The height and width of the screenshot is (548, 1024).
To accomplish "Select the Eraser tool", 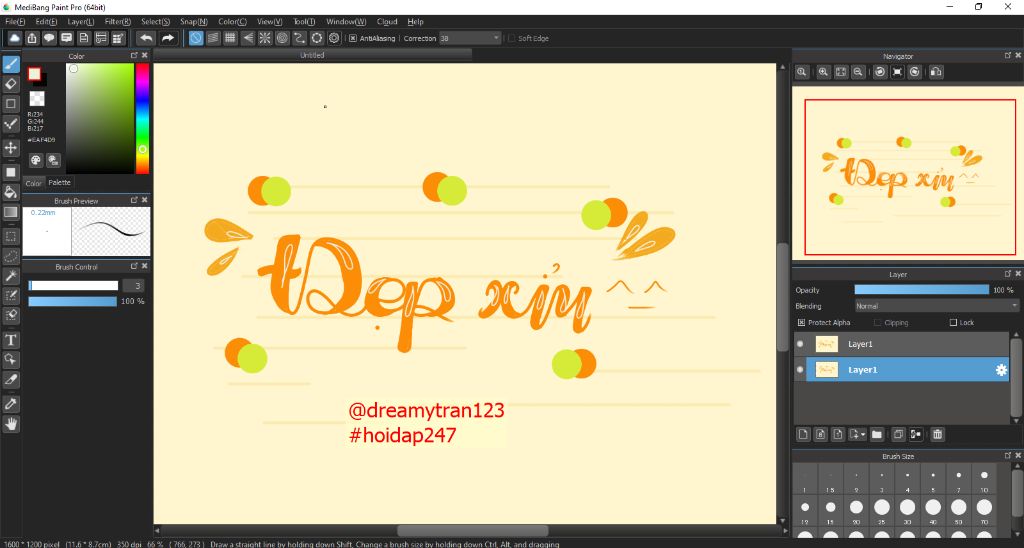I will tap(11, 84).
